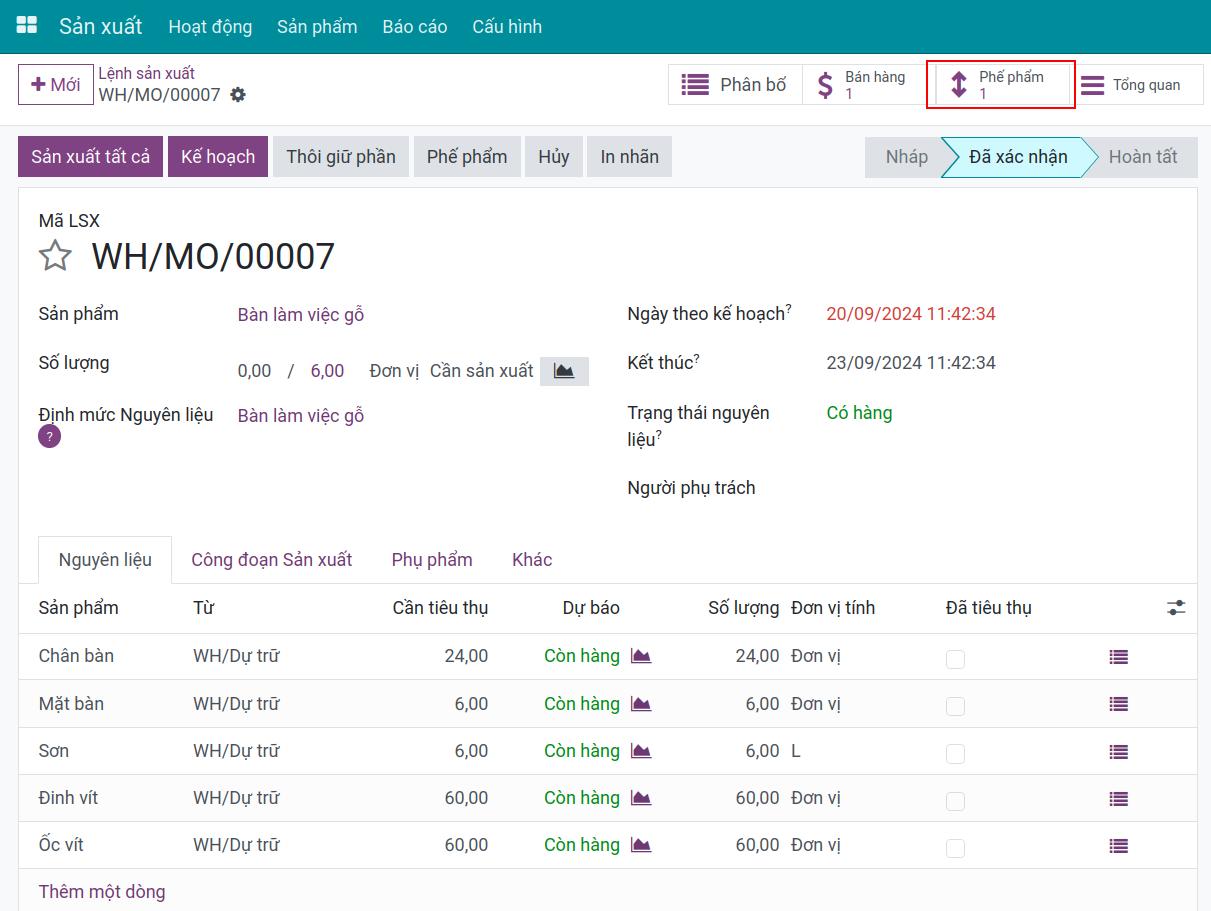Screen dimensions: 1211x911
Task: Click the In nhãn button
Action: pos(630,157)
